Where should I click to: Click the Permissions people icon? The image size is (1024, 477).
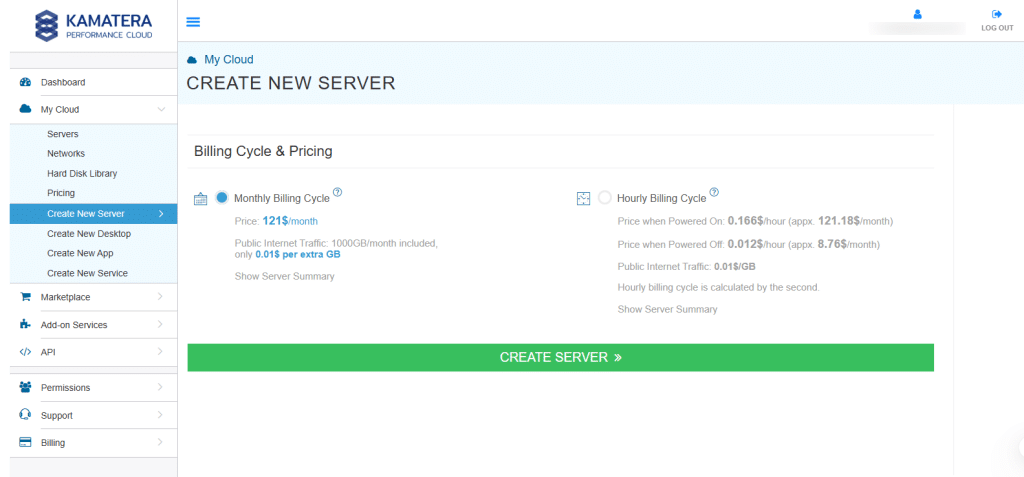[25, 387]
